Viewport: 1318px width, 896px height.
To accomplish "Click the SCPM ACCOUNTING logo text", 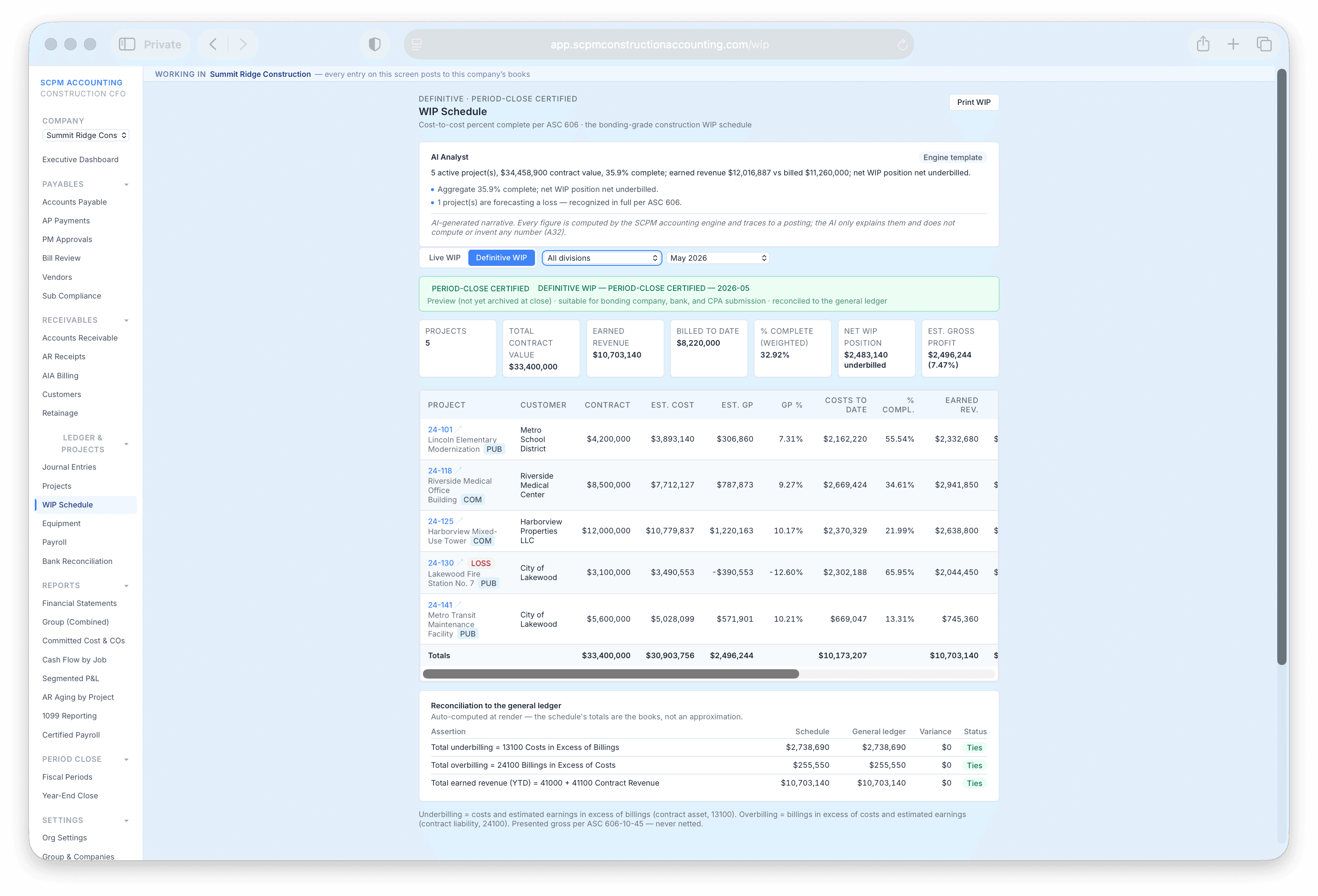I will point(81,83).
